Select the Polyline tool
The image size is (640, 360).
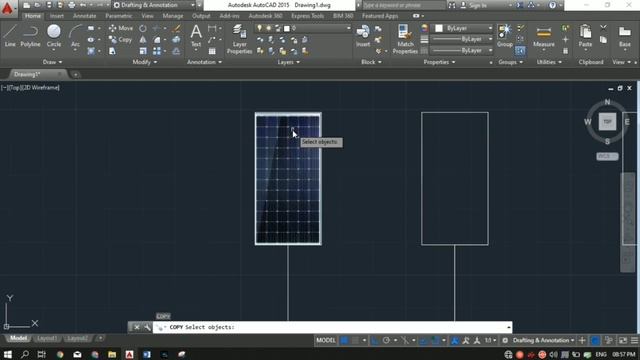pyautogui.click(x=30, y=36)
